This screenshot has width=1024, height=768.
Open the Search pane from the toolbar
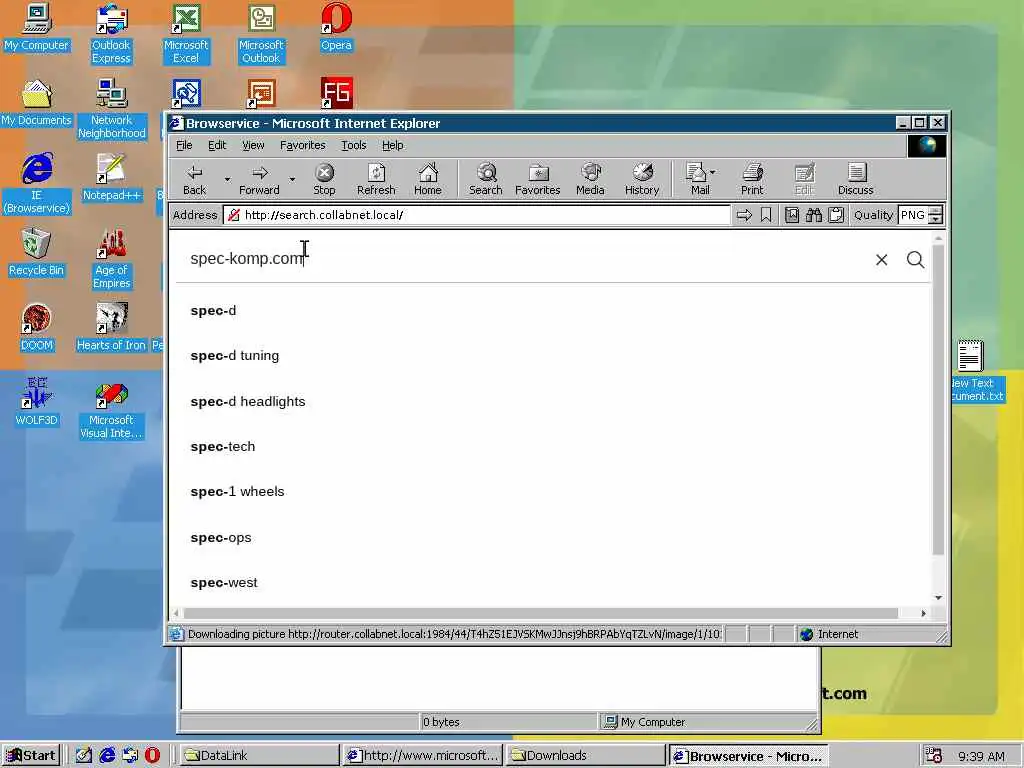(x=486, y=180)
